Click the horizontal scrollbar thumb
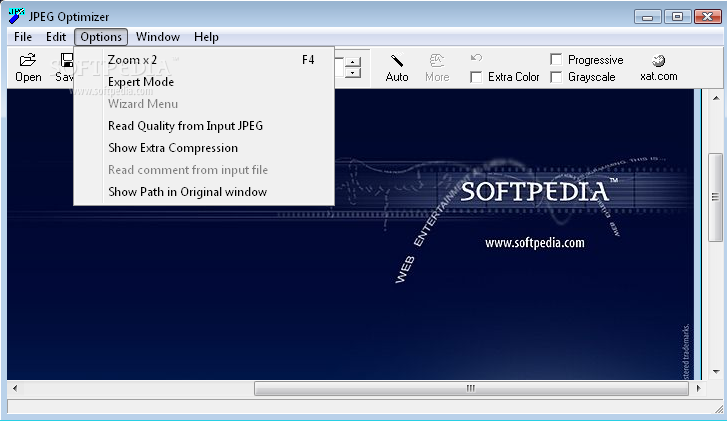The height and width of the screenshot is (421, 727). (471, 388)
